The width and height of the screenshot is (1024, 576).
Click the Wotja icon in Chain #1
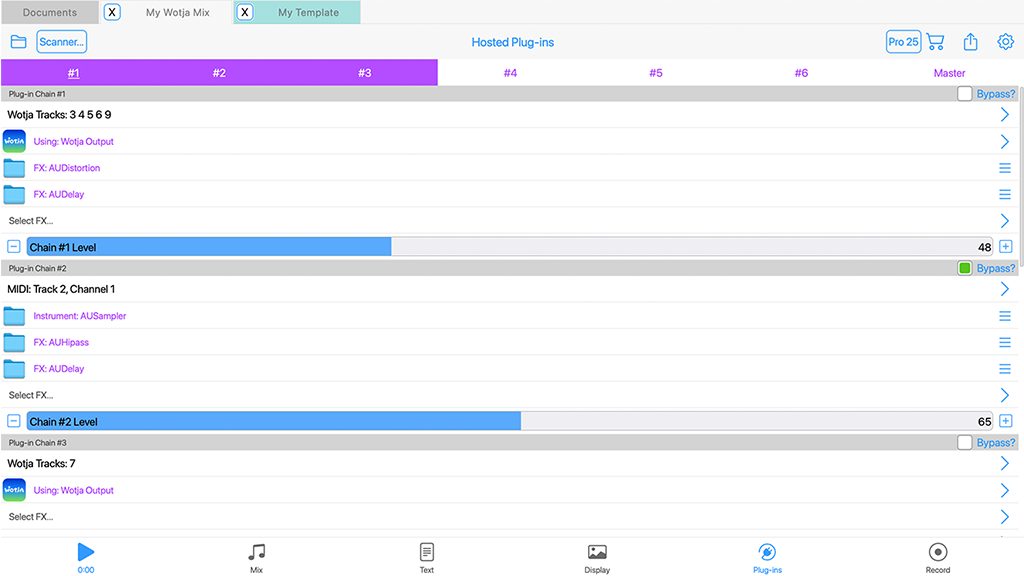point(14,142)
